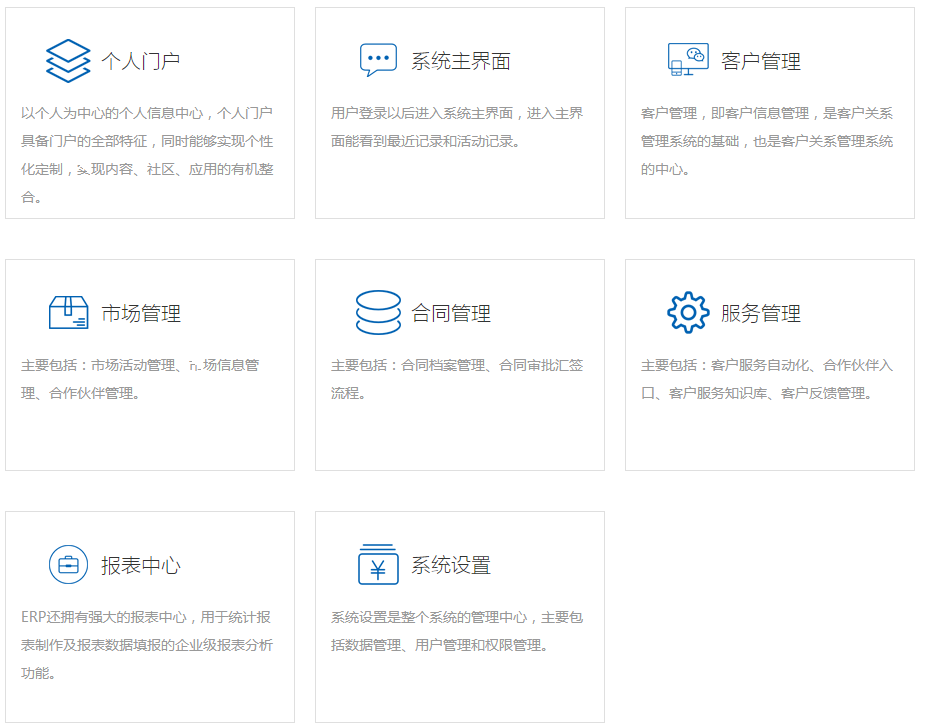Click the package box icon for 市场管理
The height and width of the screenshot is (728, 925).
click(68, 312)
